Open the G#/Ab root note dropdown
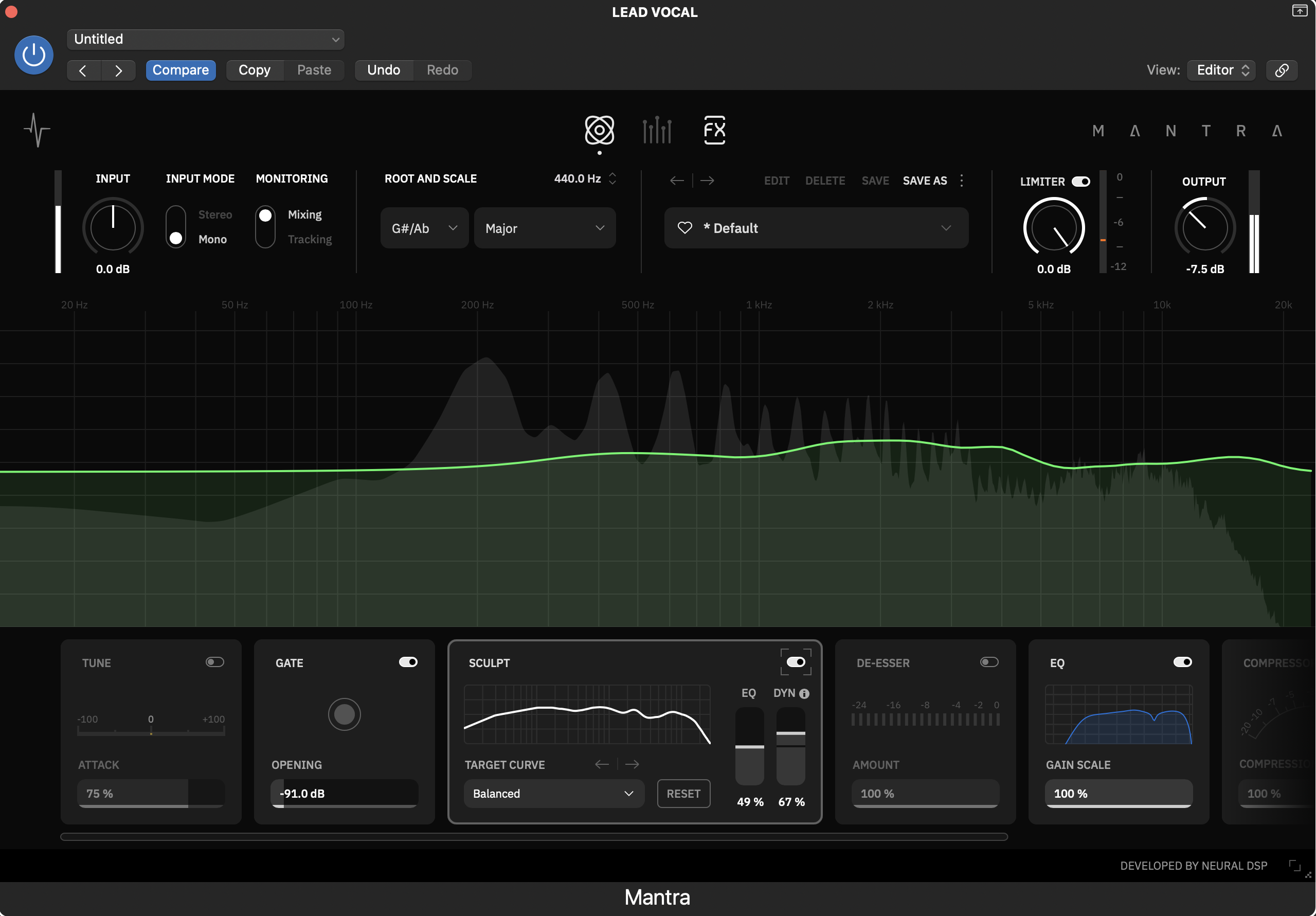 pos(424,228)
